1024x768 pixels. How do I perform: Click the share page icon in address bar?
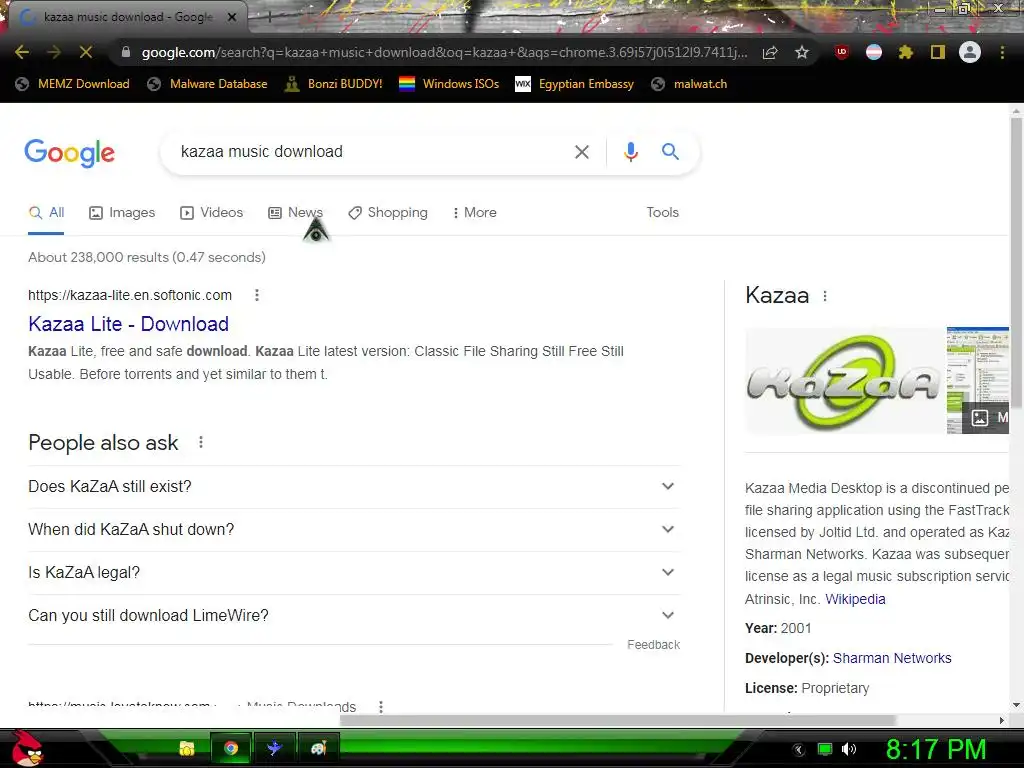[770, 52]
